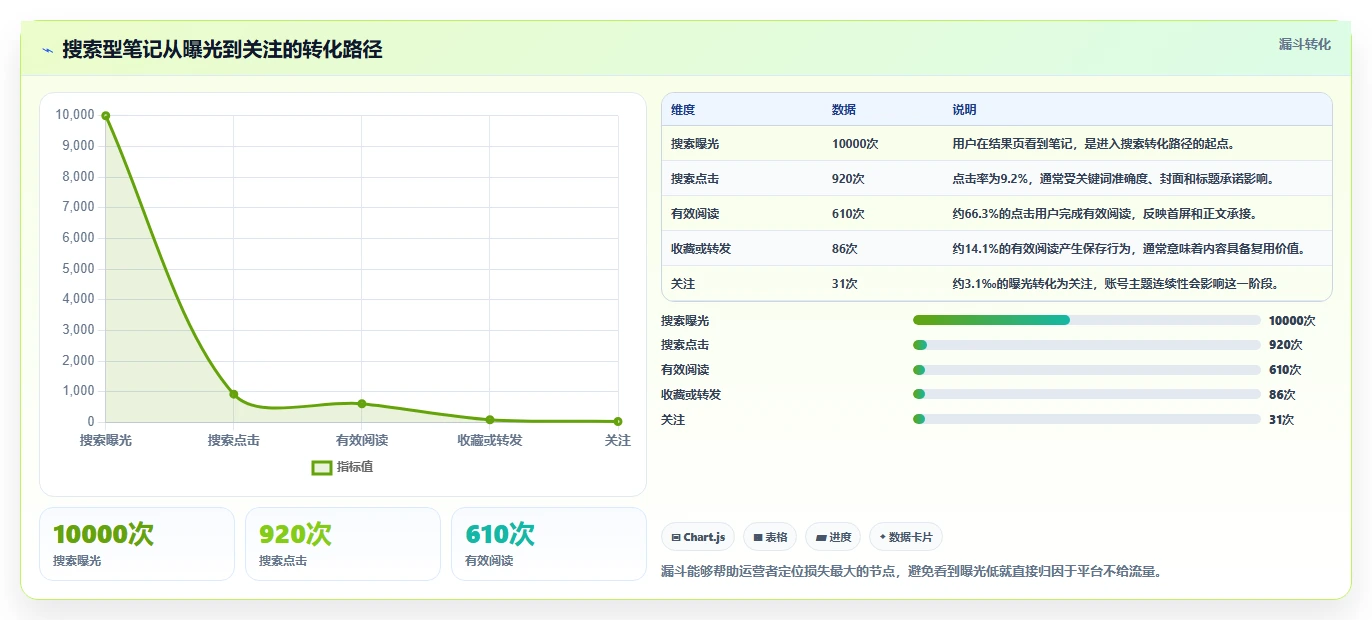The image size is (1372, 620).
Task: Open the 数据卡片 chip
Action: [x=906, y=537]
